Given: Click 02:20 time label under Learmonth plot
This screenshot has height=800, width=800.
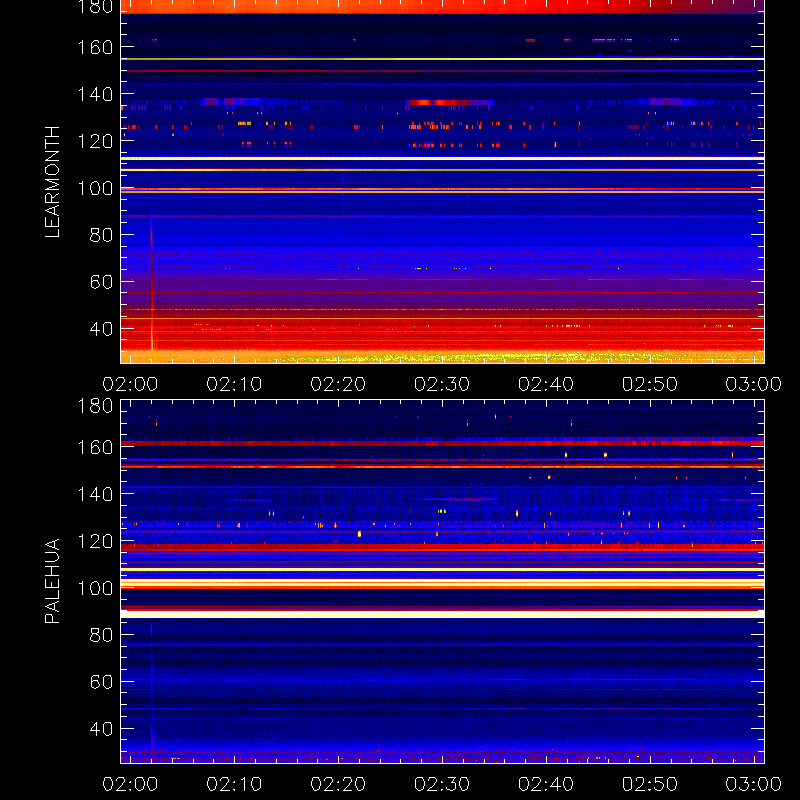Looking at the screenshot, I should 338,384.
